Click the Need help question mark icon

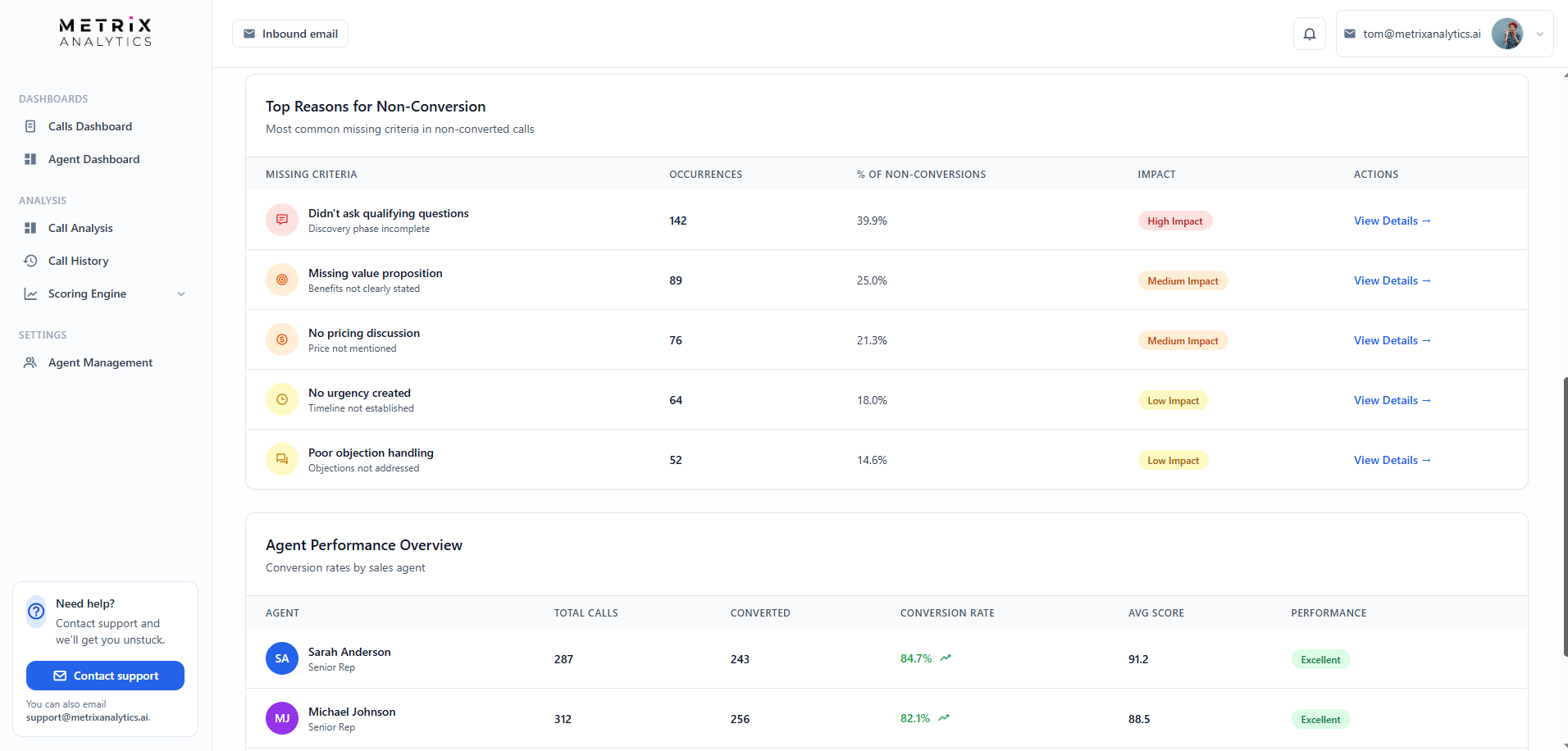pyautogui.click(x=35, y=612)
